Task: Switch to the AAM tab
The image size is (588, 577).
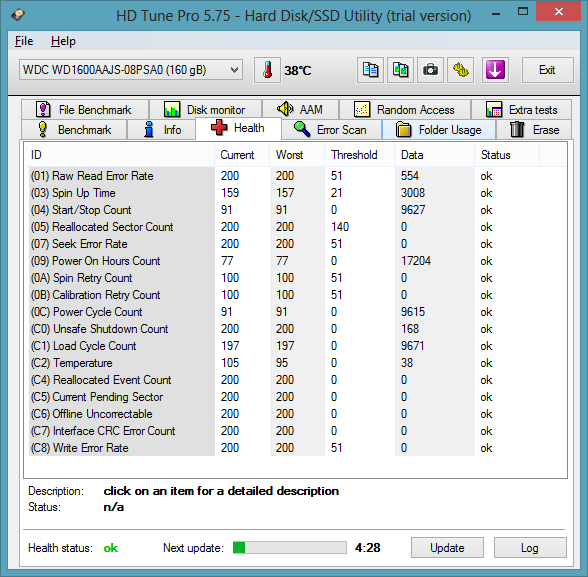Action: coord(300,109)
